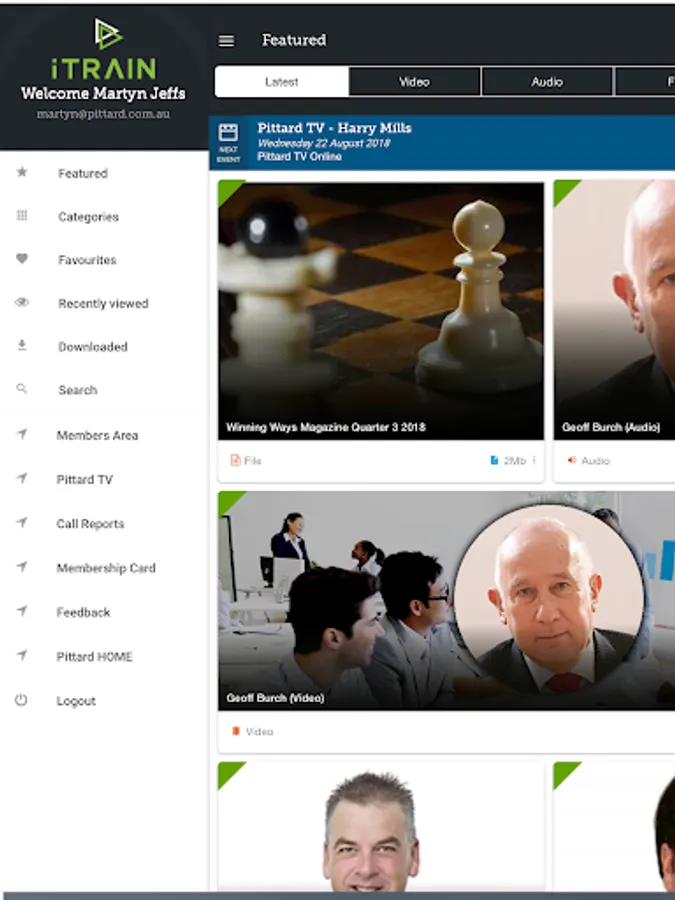The width and height of the screenshot is (675, 900).
Task: Click the 2Mb file size label
Action: pyautogui.click(x=515, y=460)
